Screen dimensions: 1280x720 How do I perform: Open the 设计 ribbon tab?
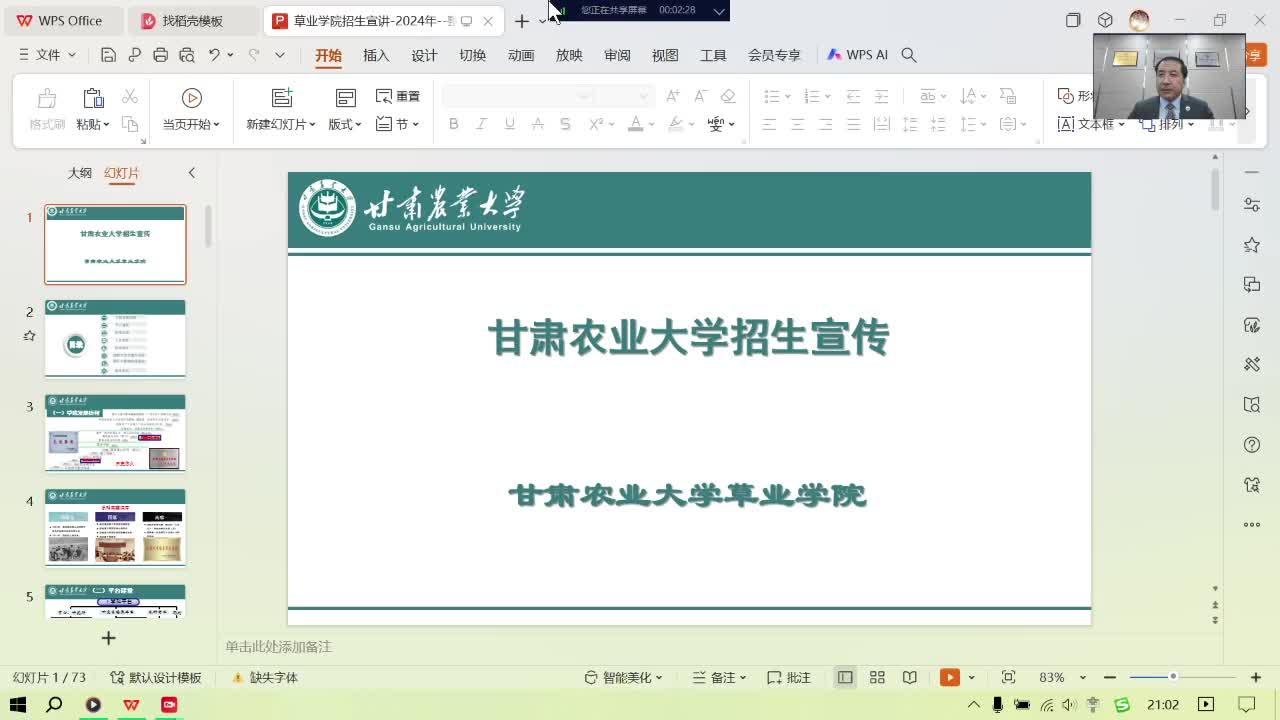tap(424, 55)
